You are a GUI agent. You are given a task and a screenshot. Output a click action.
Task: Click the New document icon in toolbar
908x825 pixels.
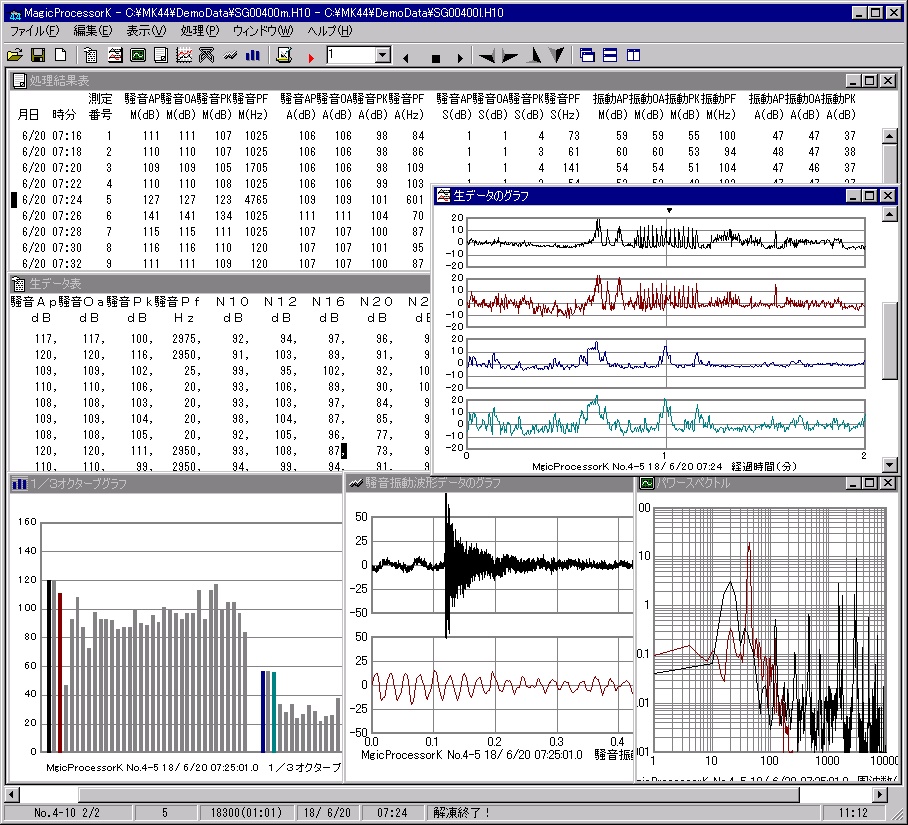(60, 55)
